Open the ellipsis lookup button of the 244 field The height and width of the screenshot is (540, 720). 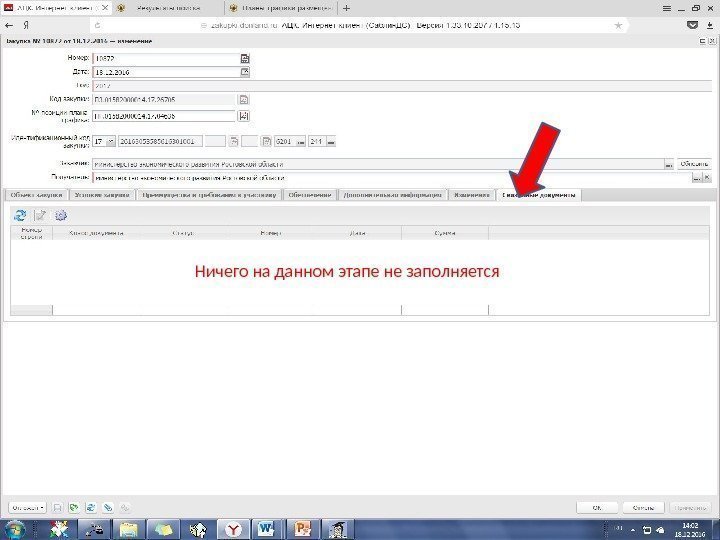pos(331,142)
